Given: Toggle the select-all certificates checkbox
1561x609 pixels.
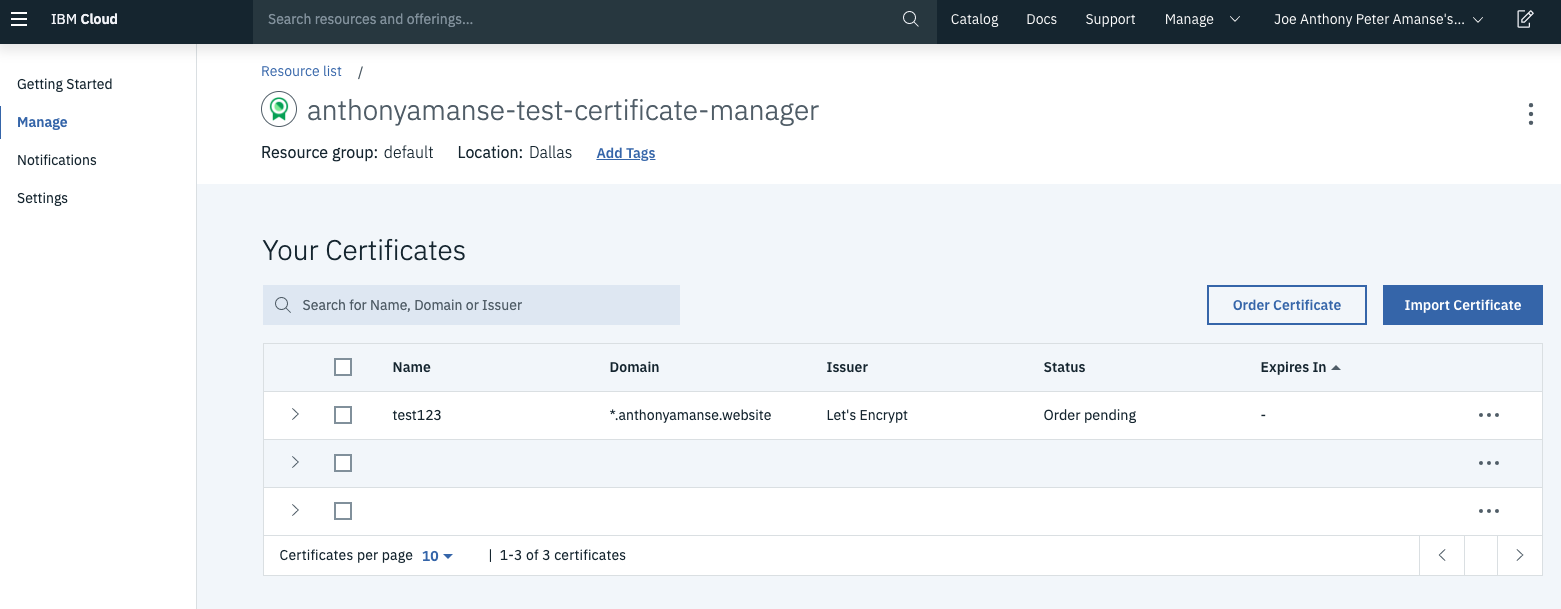Looking at the screenshot, I should coord(343,367).
